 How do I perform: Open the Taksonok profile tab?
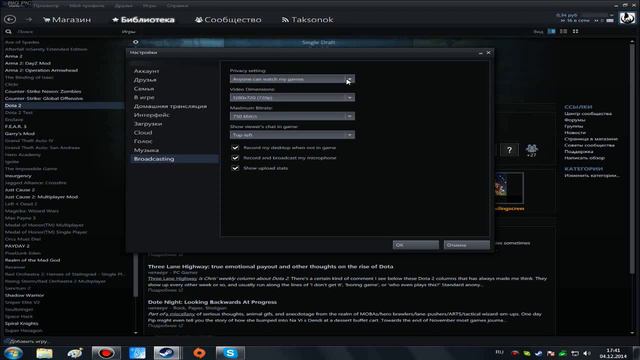(x=307, y=20)
